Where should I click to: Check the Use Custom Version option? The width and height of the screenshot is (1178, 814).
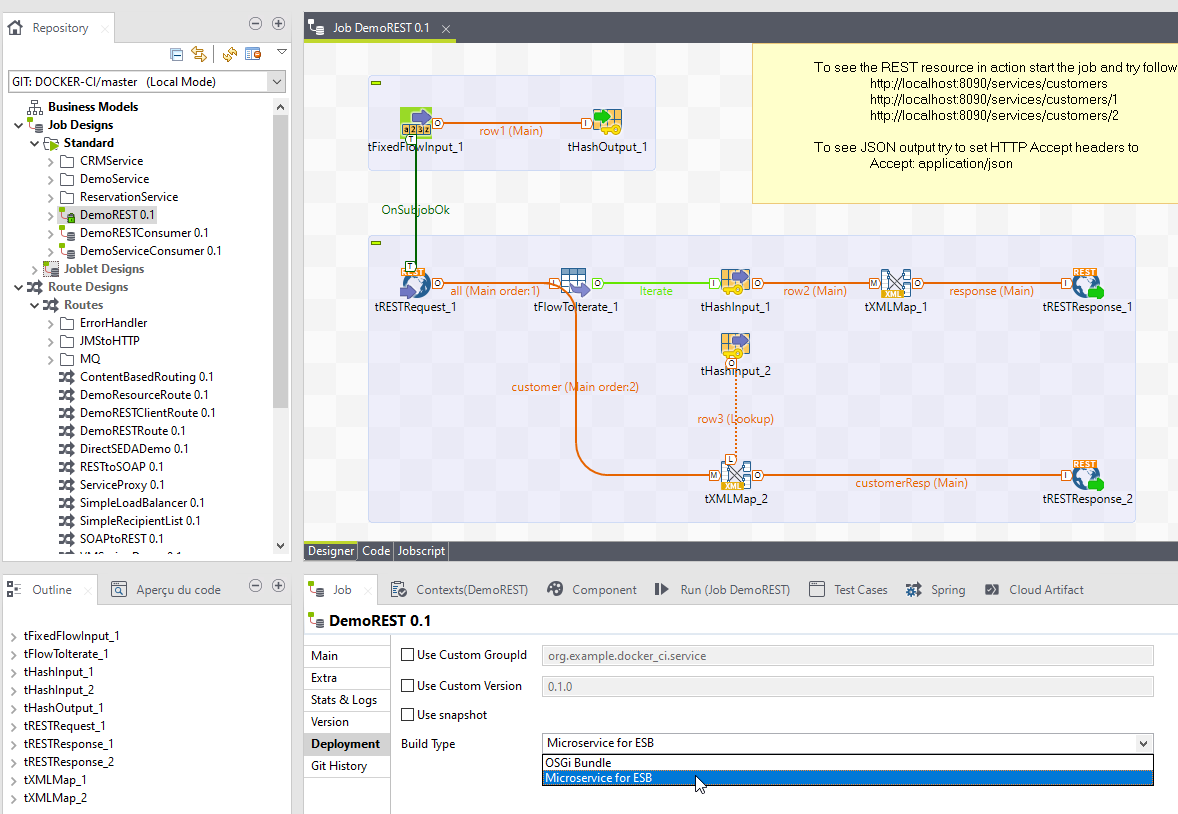point(407,686)
